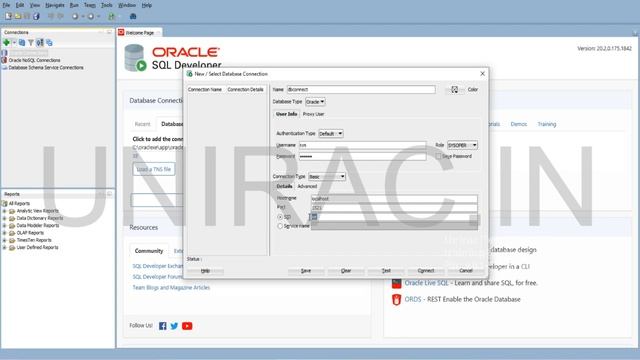Open the New Connection dropdown arrow
This screenshot has height=360, width=640.
pos(14,42)
